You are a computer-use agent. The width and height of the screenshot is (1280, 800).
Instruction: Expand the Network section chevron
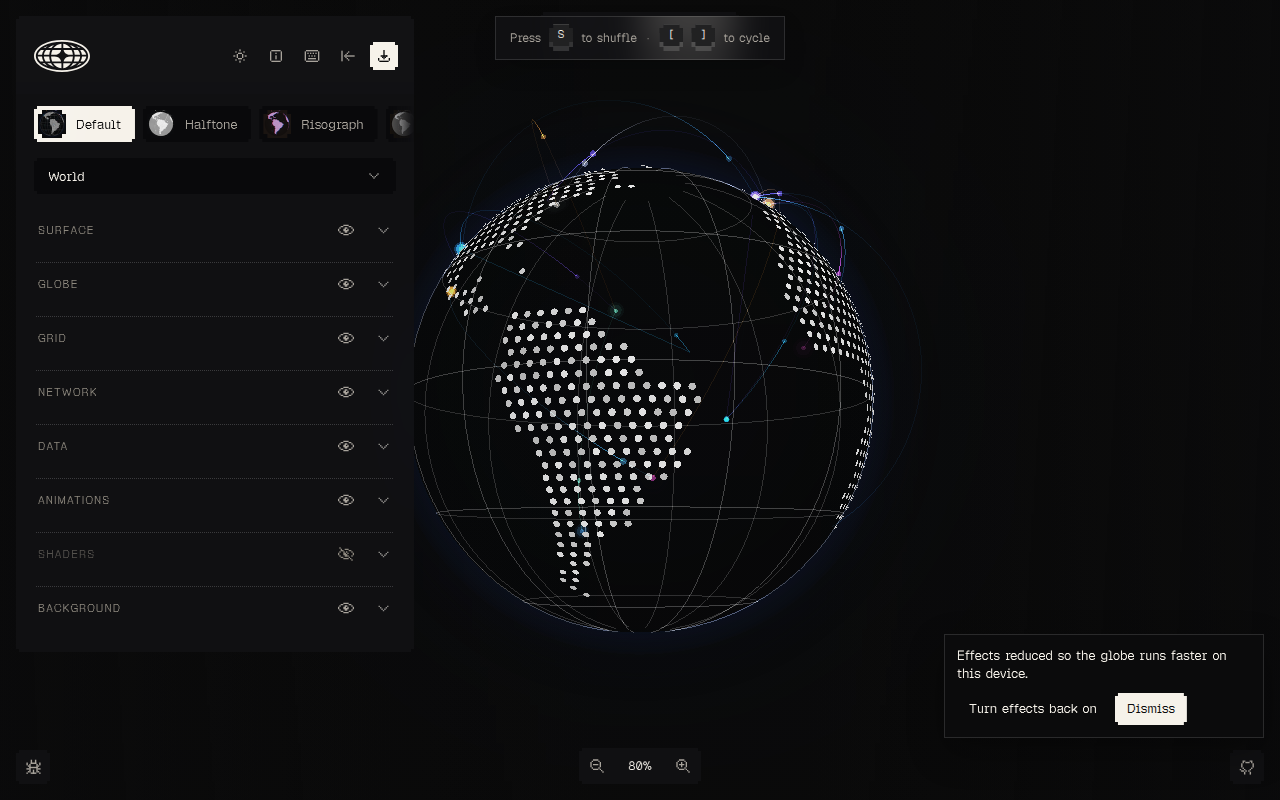pyautogui.click(x=383, y=392)
